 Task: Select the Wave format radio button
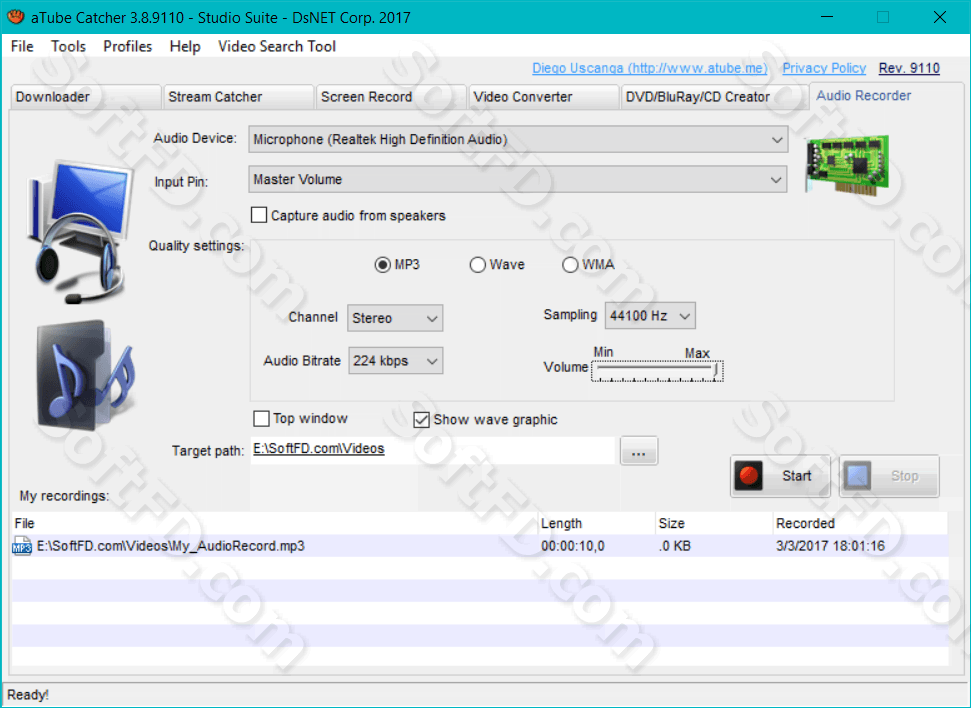477,265
